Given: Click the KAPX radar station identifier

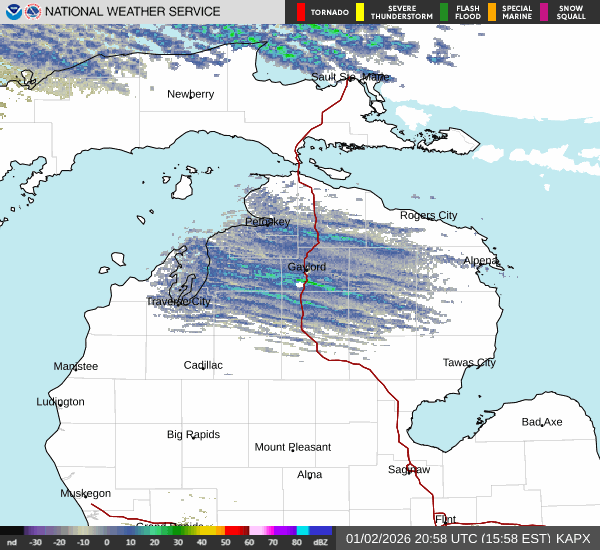Looking at the screenshot, I should click(x=573, y=538).
